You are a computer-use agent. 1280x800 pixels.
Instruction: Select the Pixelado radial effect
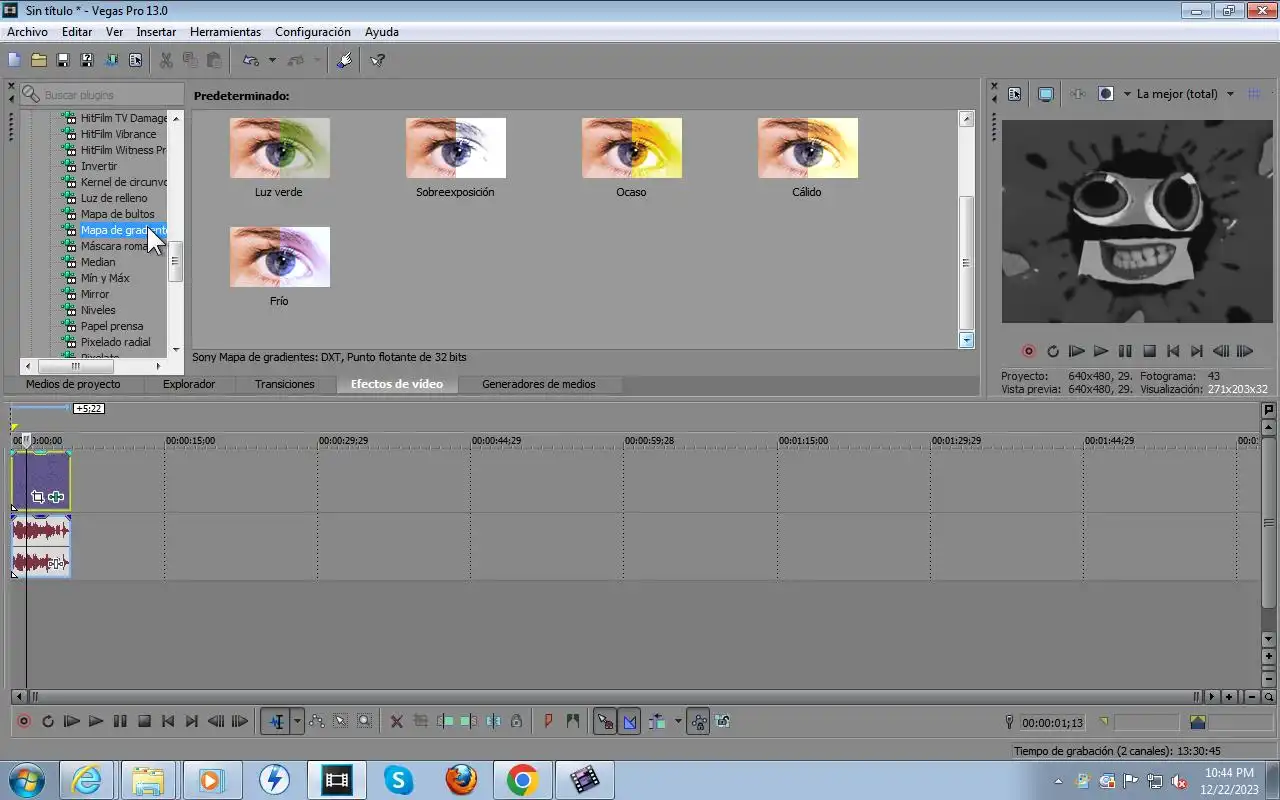(x=116, y=342)
